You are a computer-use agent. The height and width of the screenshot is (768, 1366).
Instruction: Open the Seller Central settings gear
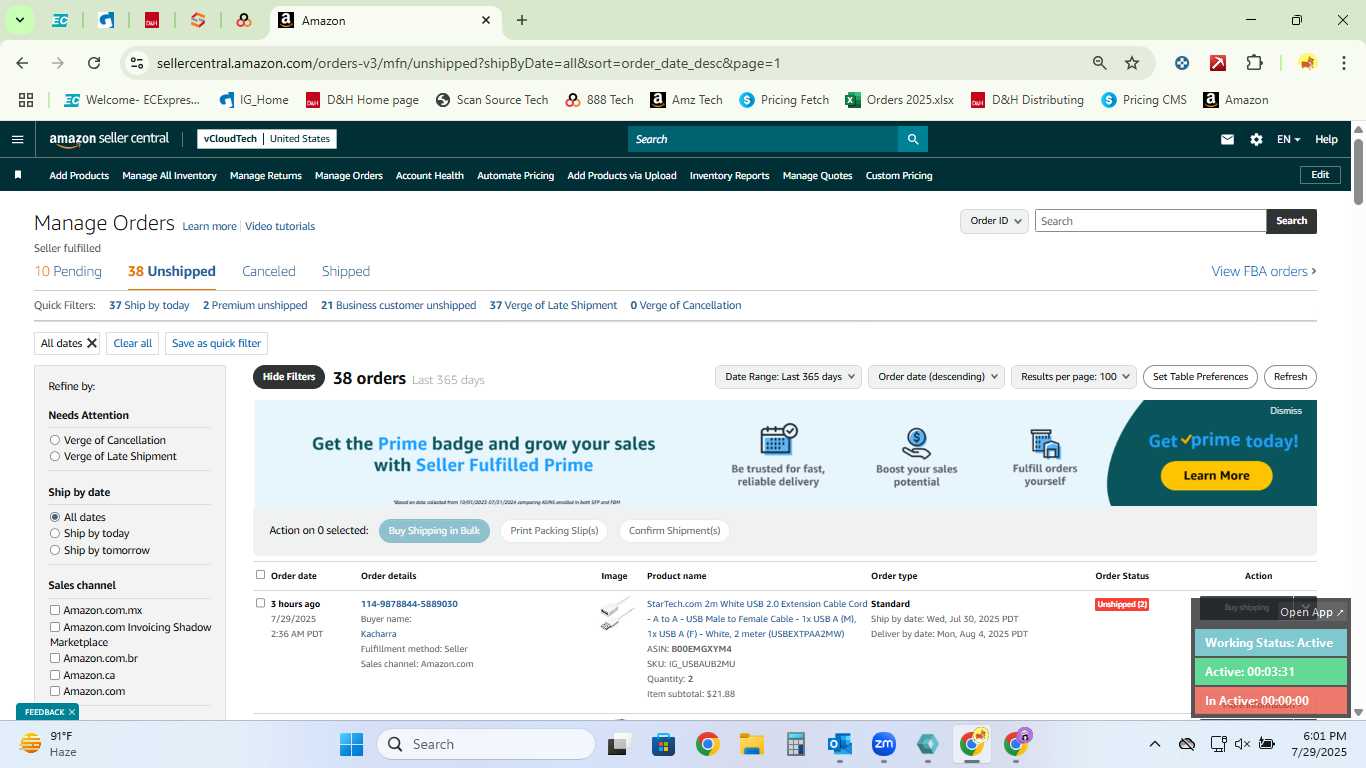[1256, 139]
